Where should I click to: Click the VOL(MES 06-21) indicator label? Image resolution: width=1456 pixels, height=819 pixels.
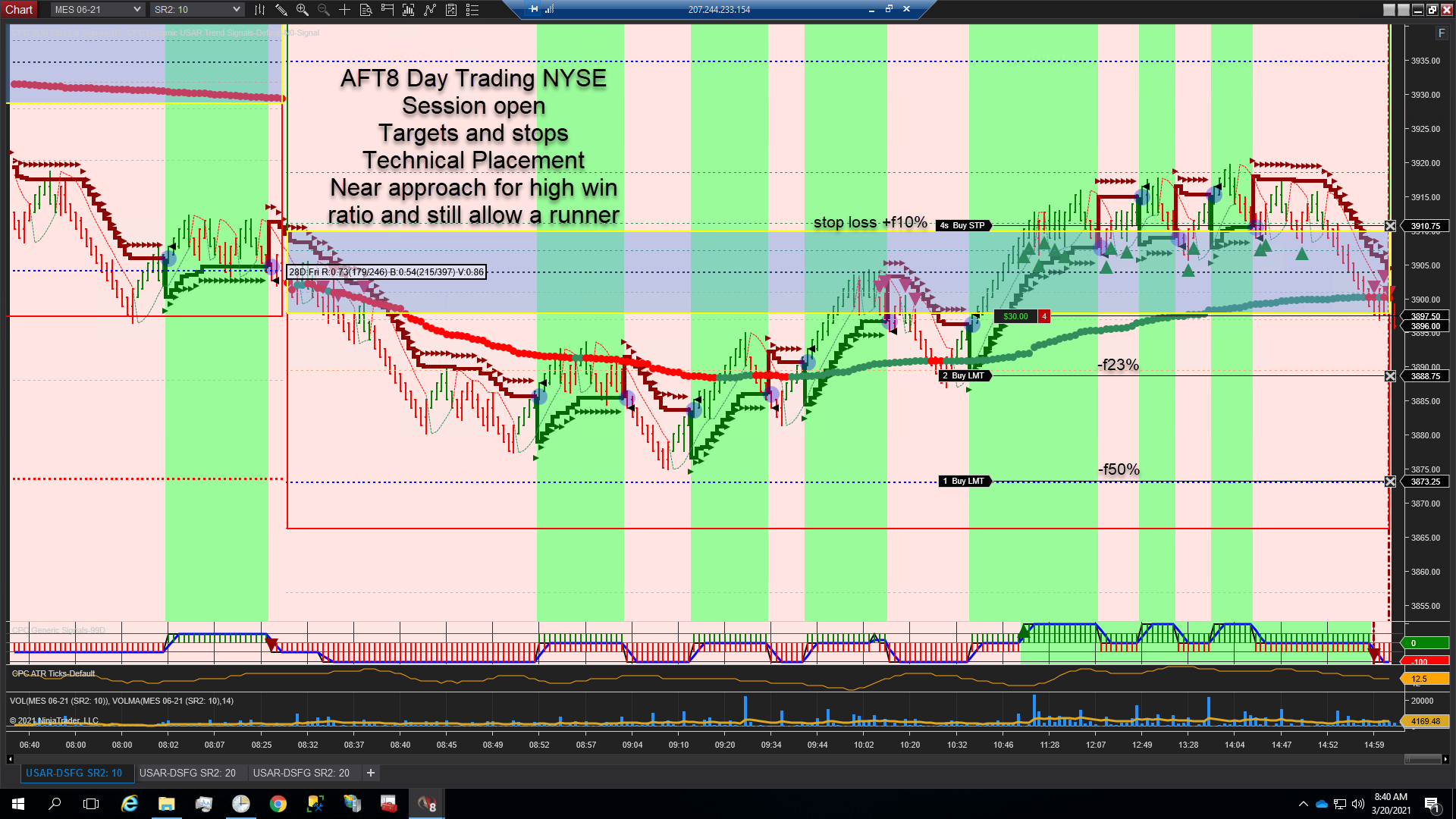[121, 701]
